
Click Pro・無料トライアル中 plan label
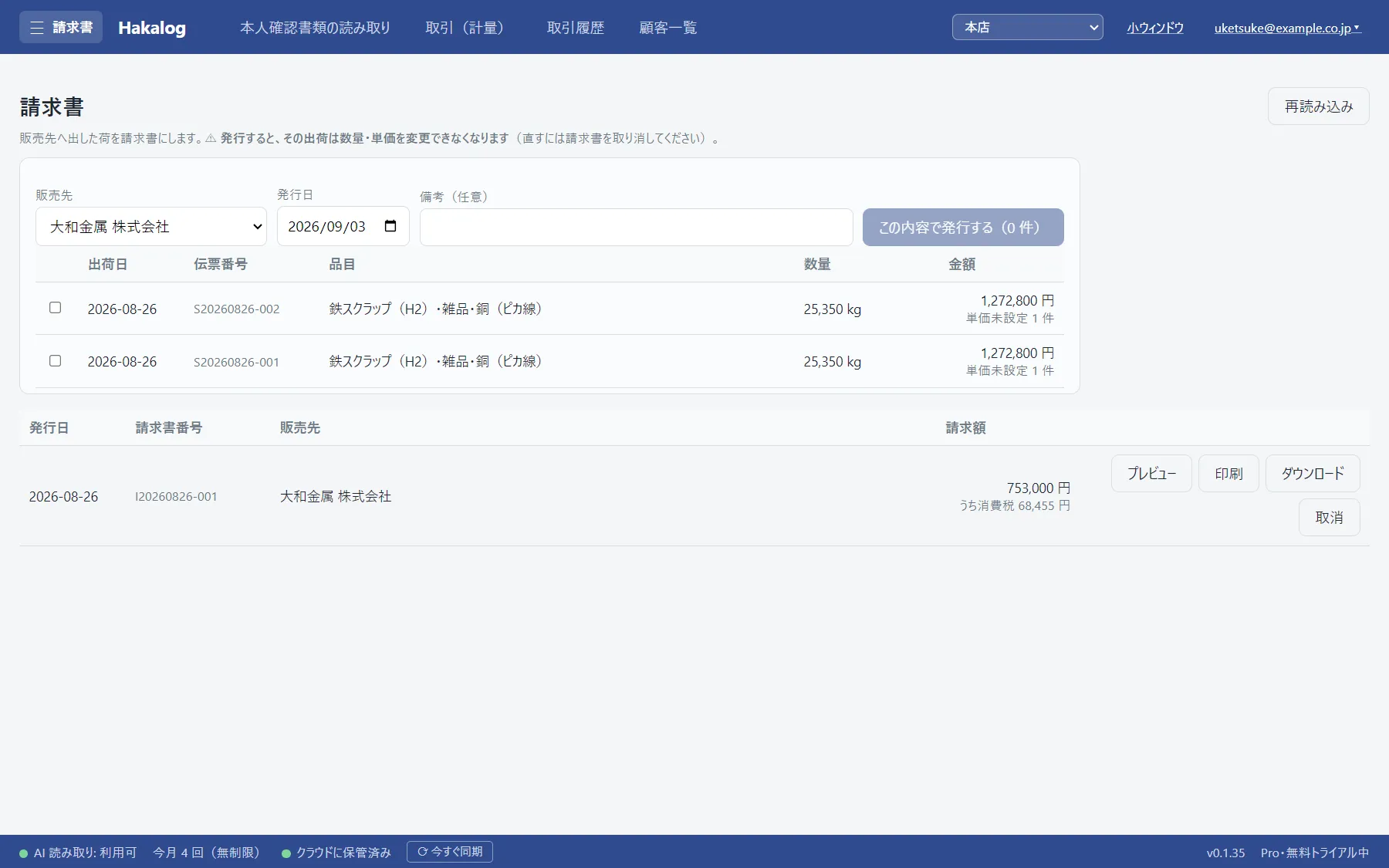tap(1315, 853)
